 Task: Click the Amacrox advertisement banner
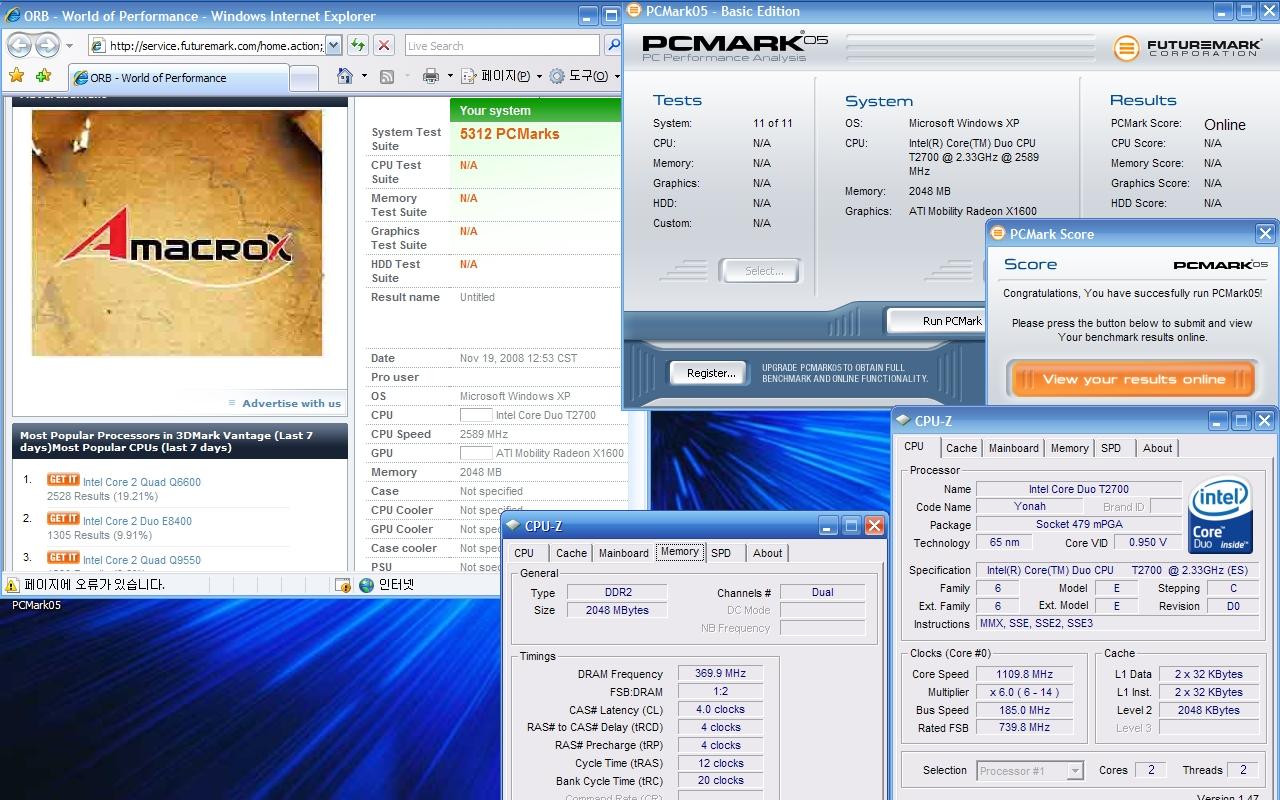point(177,233)
